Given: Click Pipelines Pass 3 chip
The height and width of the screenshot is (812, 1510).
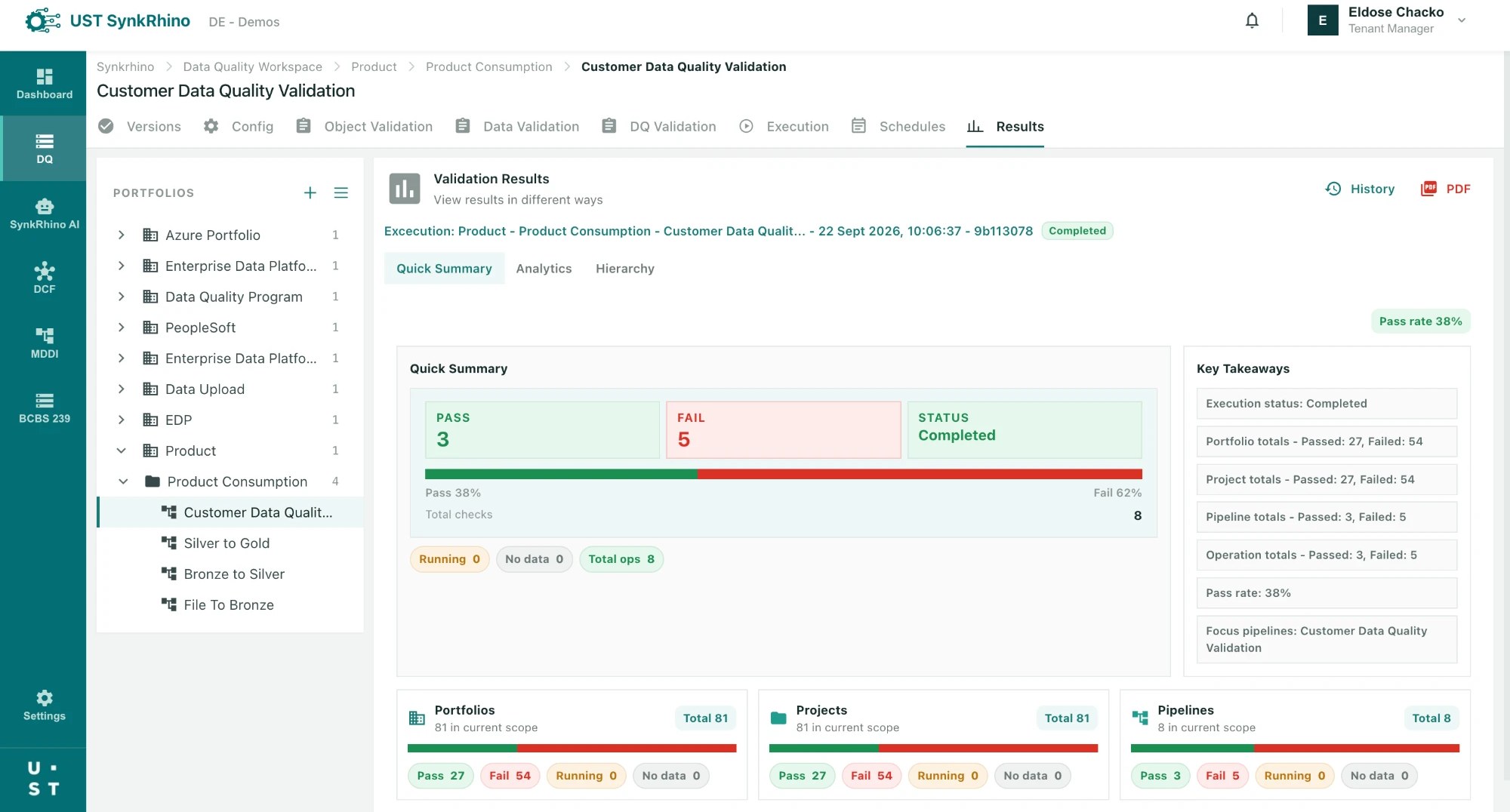Looking at the screenshot, I should click(x=1160, y=776).
